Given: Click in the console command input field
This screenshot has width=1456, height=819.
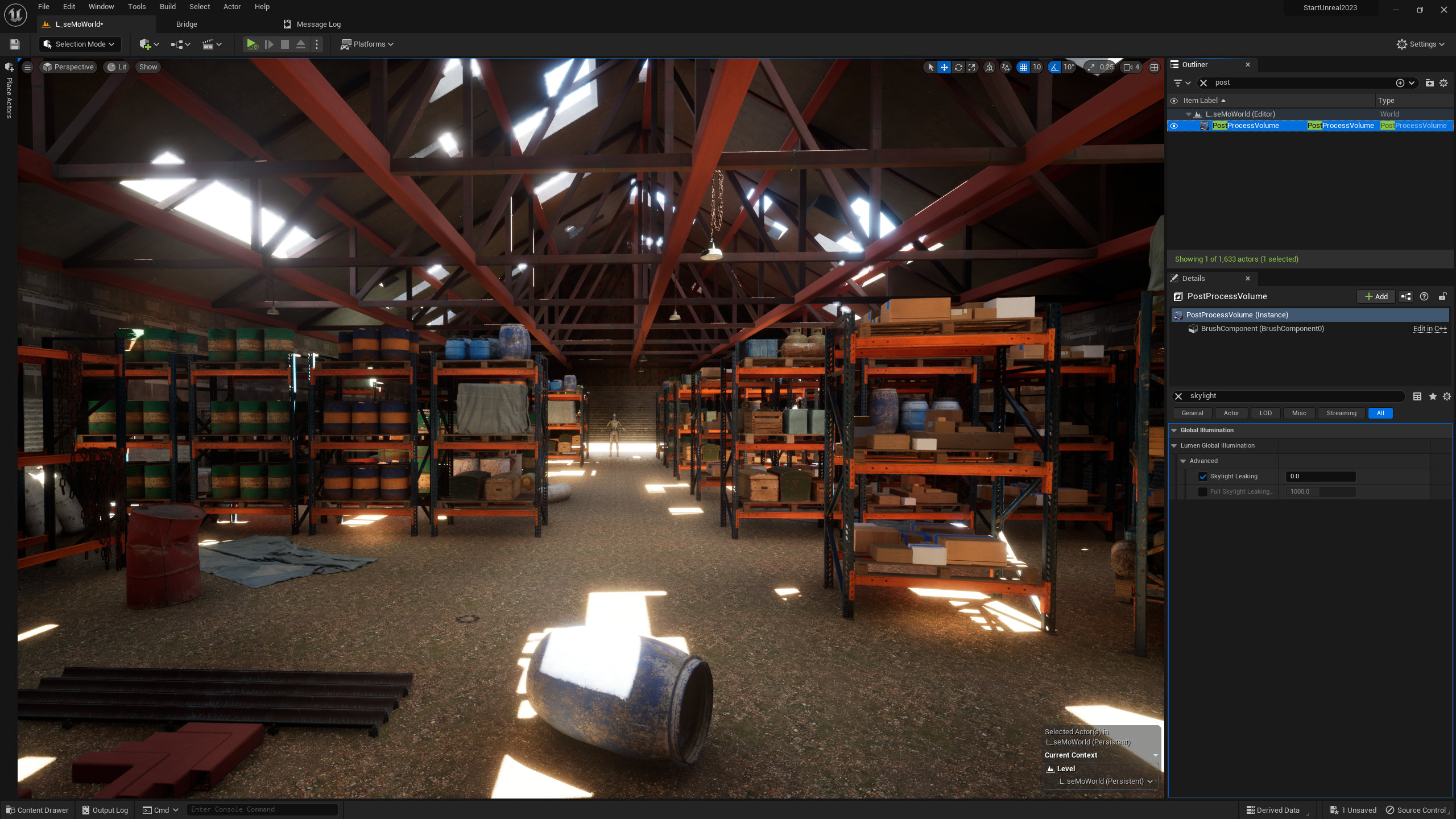Looking at the screenshot, I should (262, 809).
